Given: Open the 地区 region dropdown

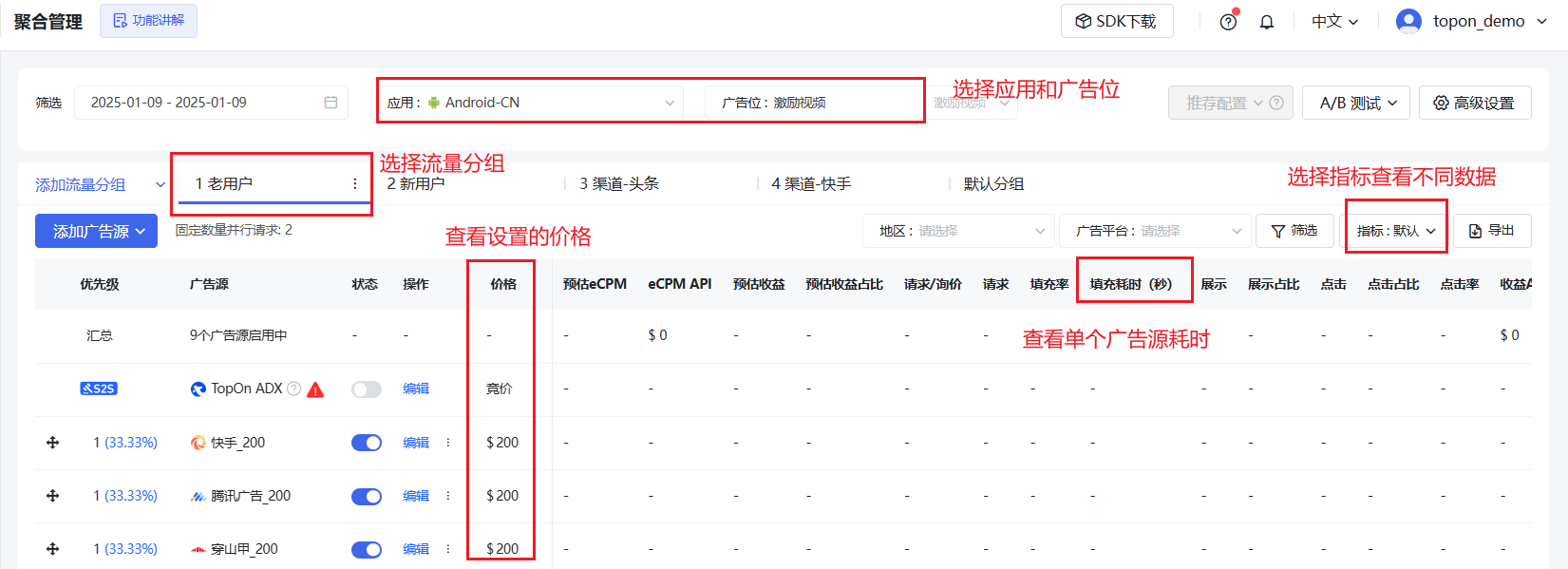Looking at the screenshot, I should point(957,231).
